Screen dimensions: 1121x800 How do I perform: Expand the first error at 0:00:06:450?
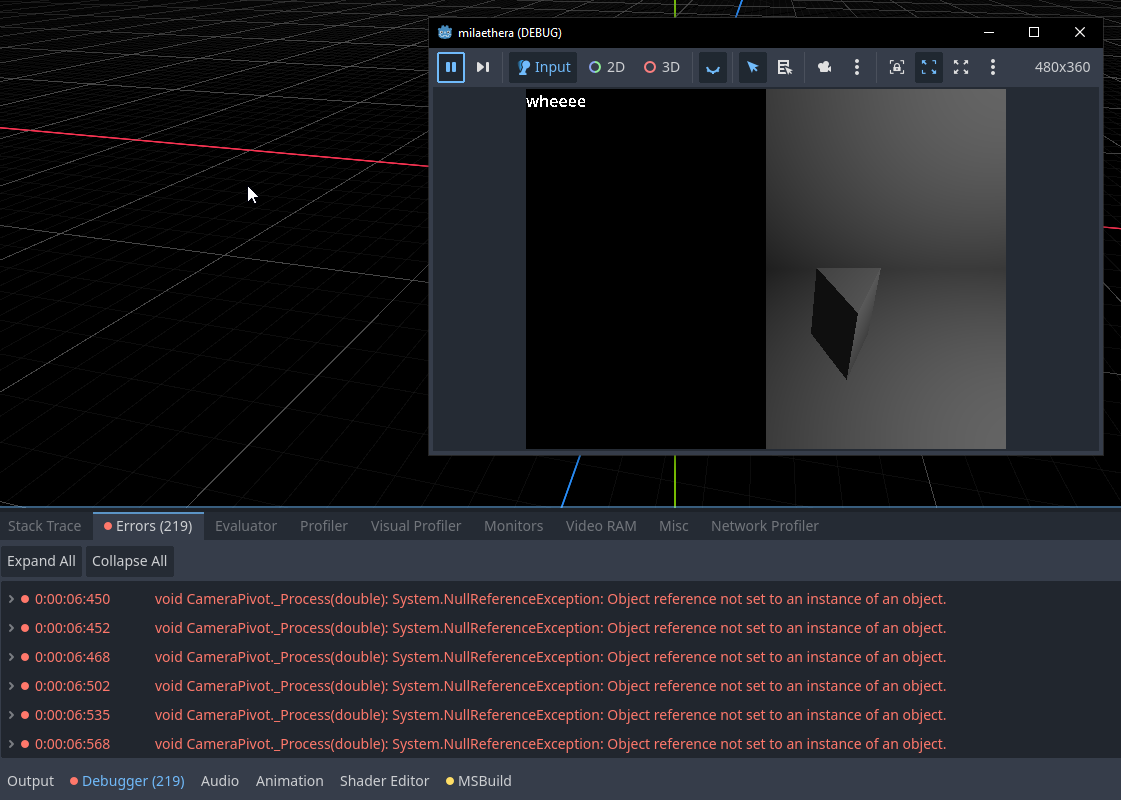[x=11, y=599]
